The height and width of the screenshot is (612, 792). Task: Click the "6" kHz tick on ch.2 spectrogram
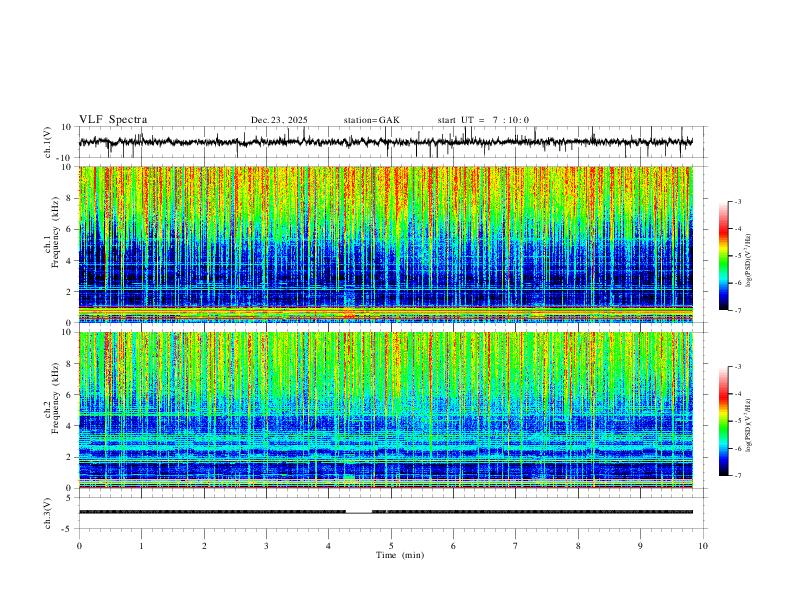(69, 395)
